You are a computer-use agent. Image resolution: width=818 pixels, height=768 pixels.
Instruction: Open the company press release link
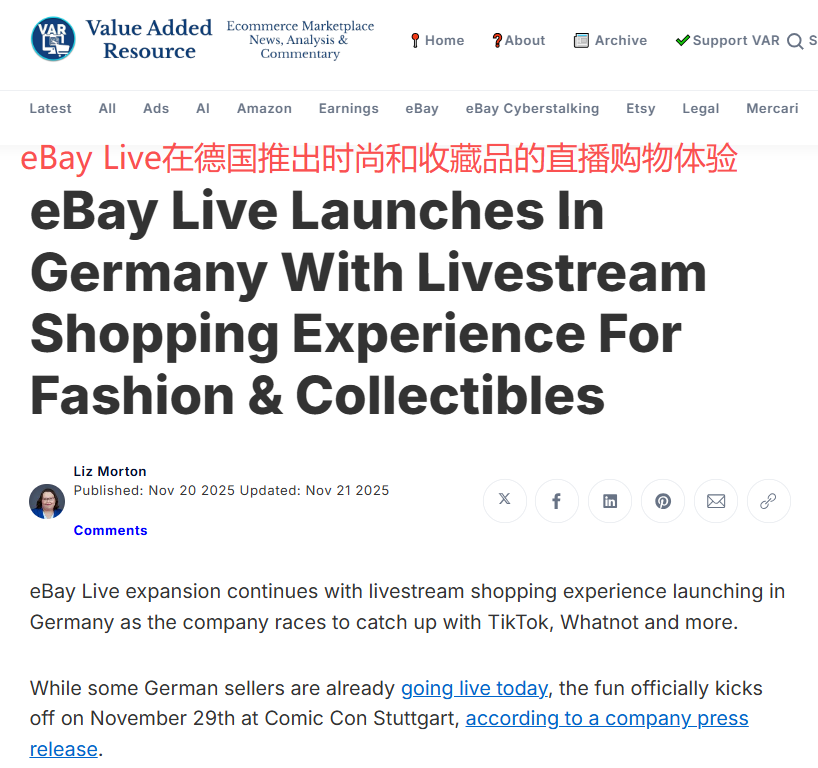[607, 718]
